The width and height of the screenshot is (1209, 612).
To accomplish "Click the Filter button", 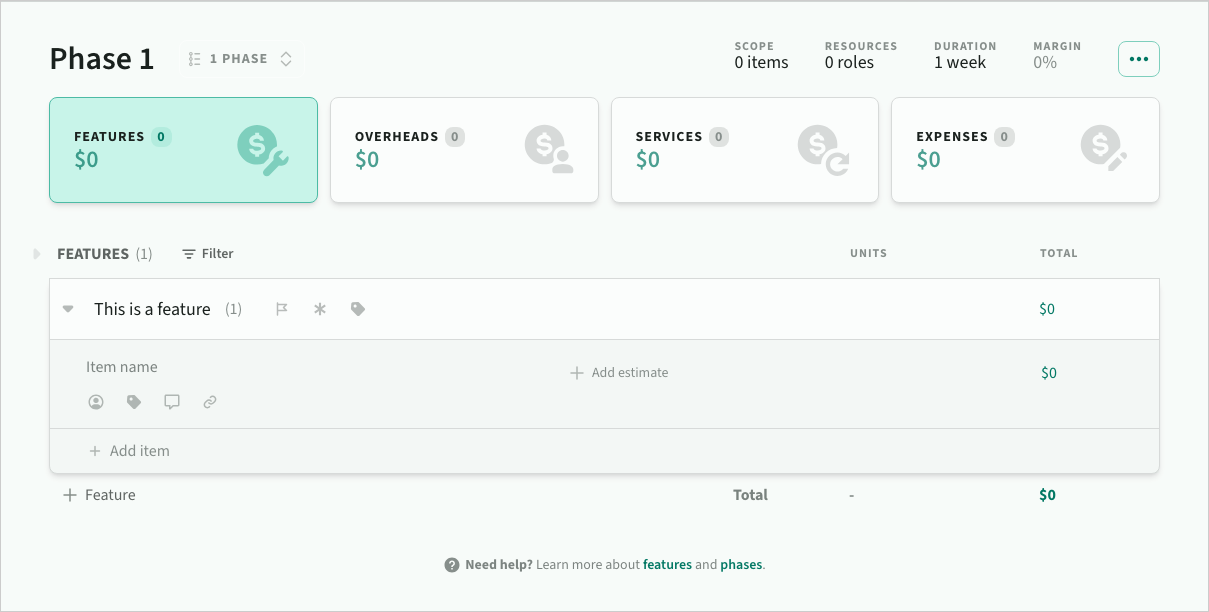I will [208, 254].
